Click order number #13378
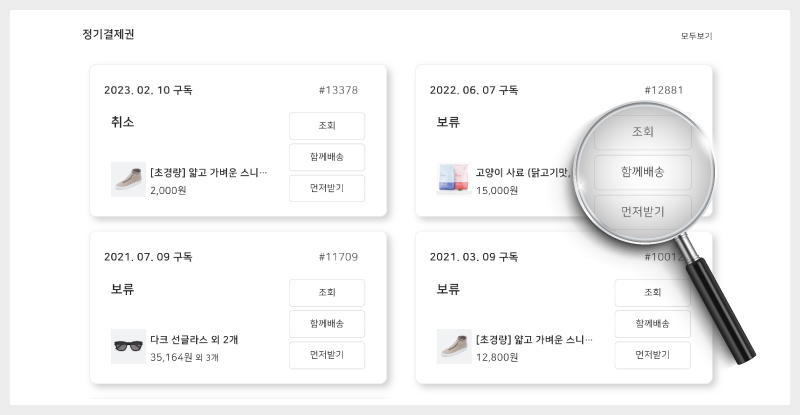Viewport: 800px width, 415px height. click(x=338, y=90)
